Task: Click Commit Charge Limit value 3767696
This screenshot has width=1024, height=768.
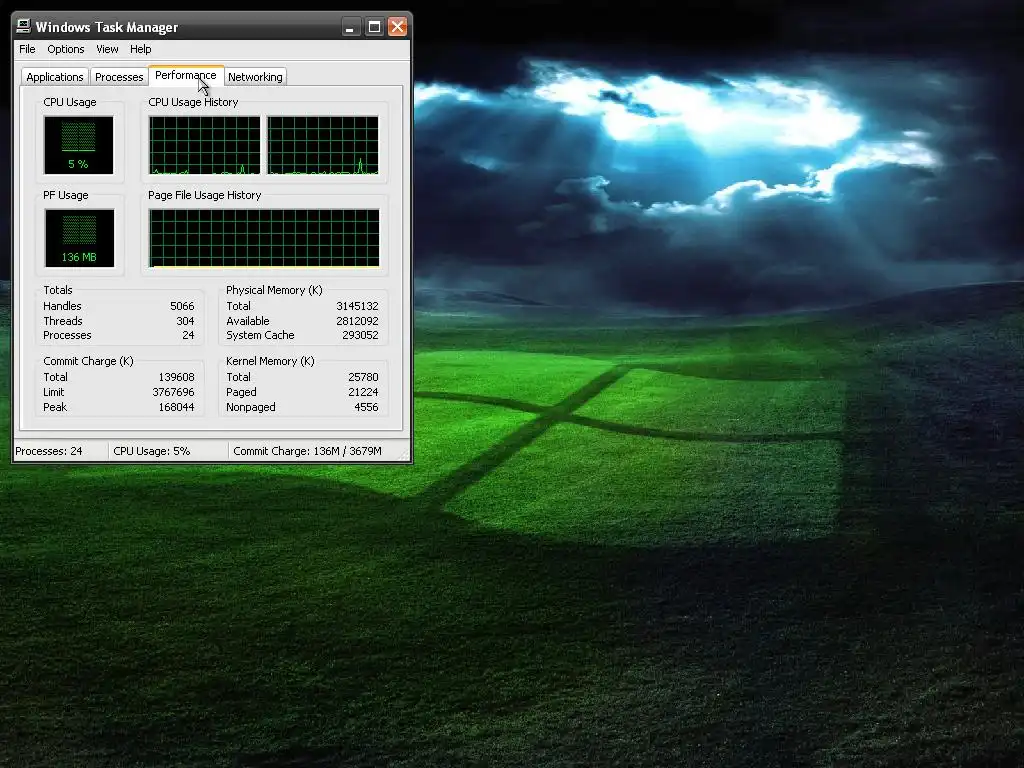Action: tap(174, 392)
